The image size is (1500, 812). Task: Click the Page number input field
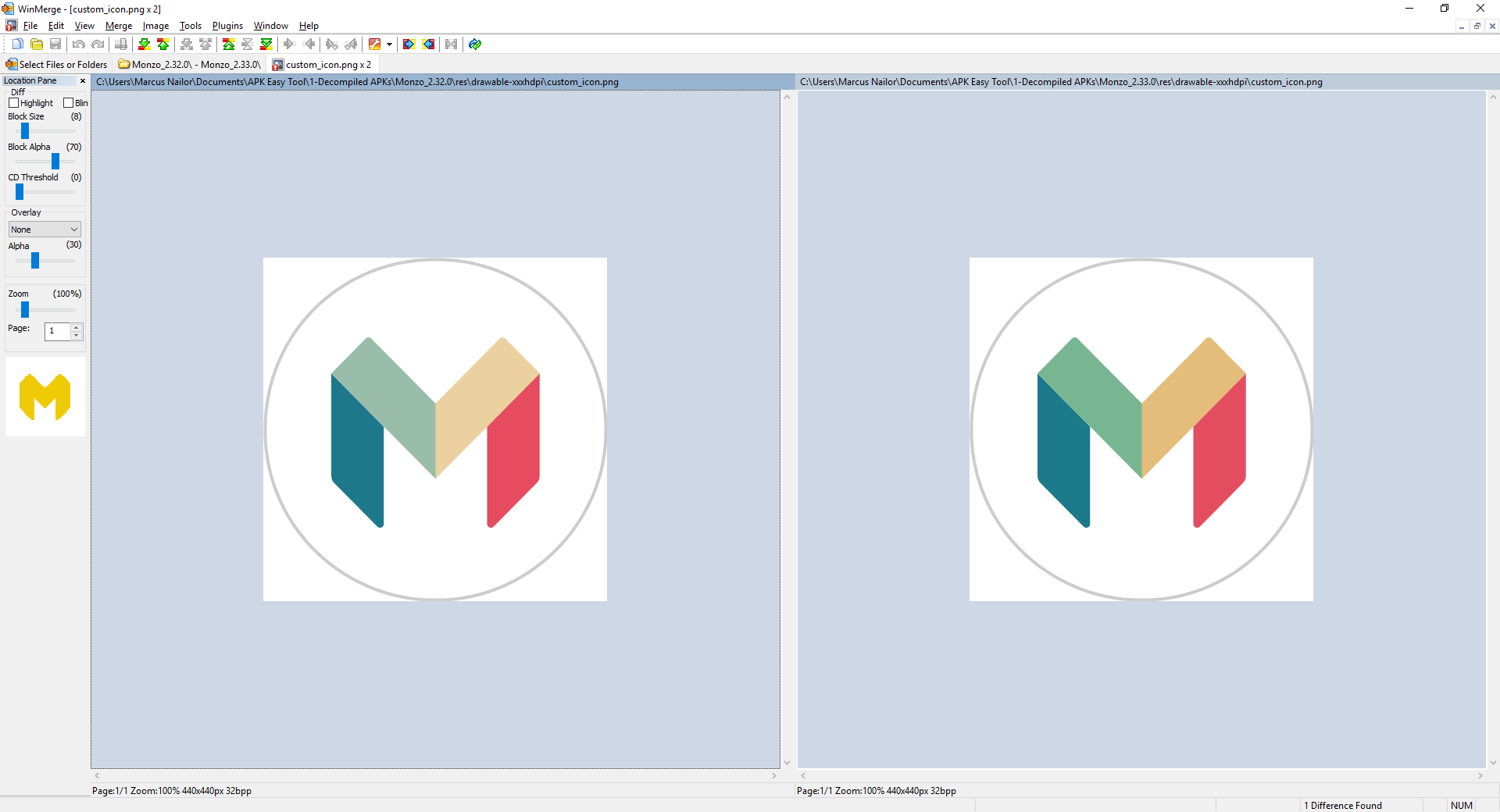point(58,331)
